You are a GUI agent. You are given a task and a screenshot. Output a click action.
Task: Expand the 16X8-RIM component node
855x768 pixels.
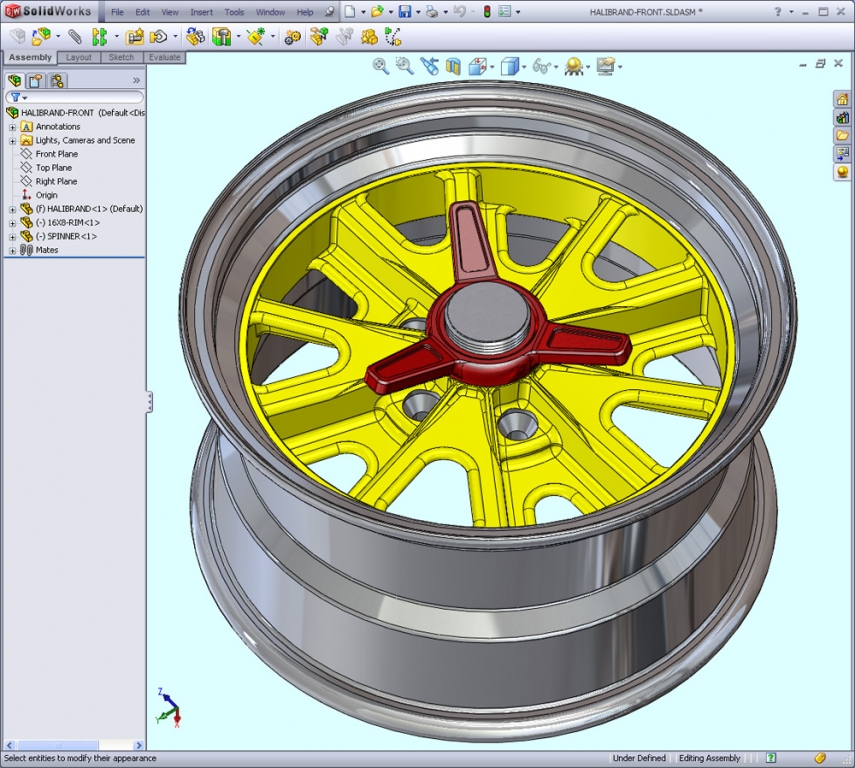(x=12, y=222)
